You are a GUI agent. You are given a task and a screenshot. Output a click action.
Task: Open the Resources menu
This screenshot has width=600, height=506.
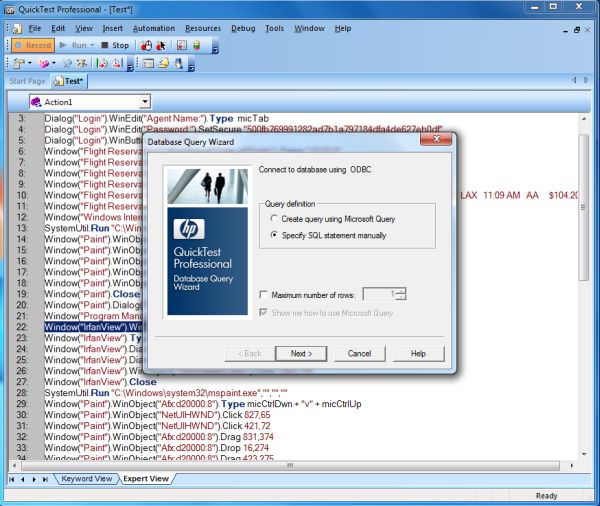click(x=203, y=29)
